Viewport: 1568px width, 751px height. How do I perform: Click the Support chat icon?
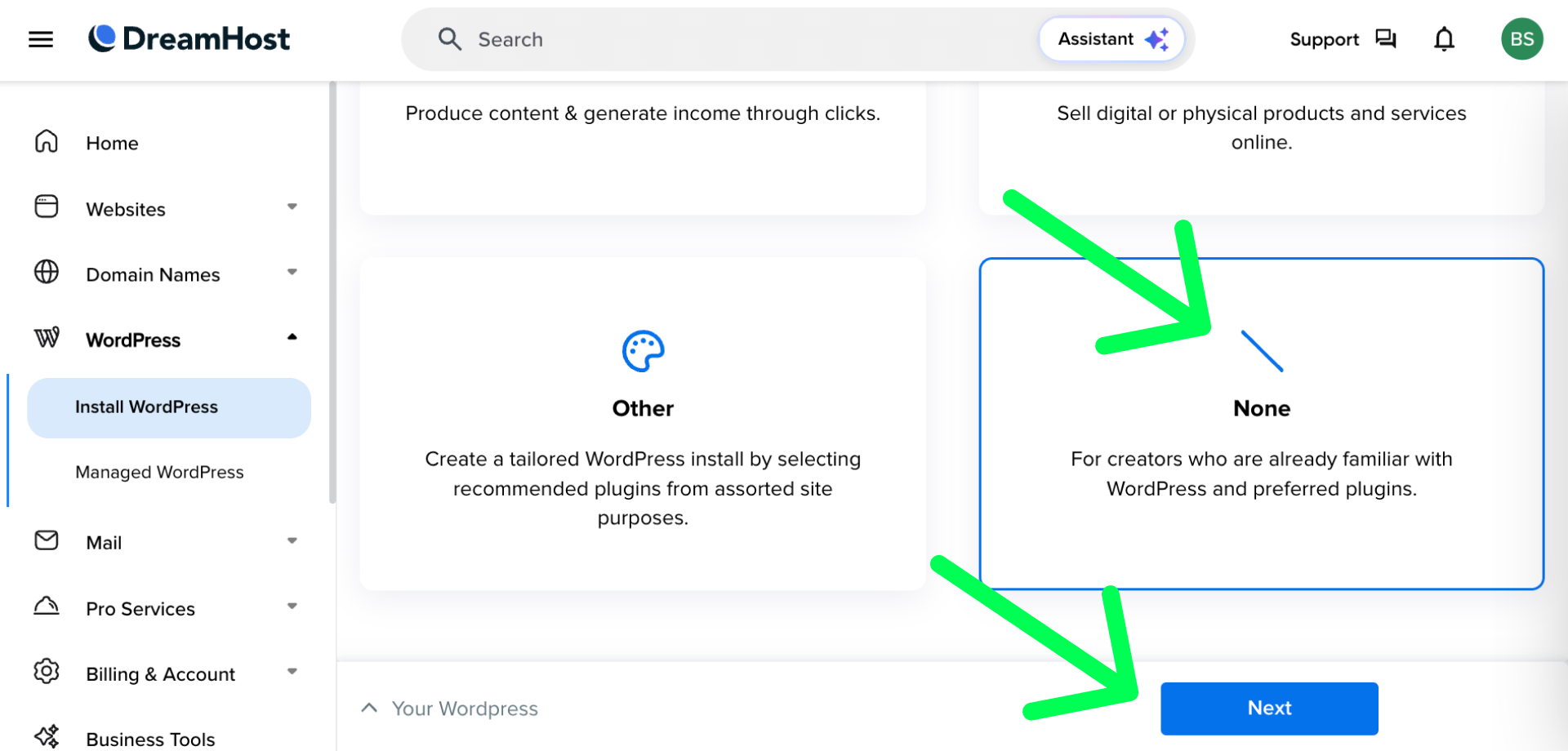pos(1386,39)
